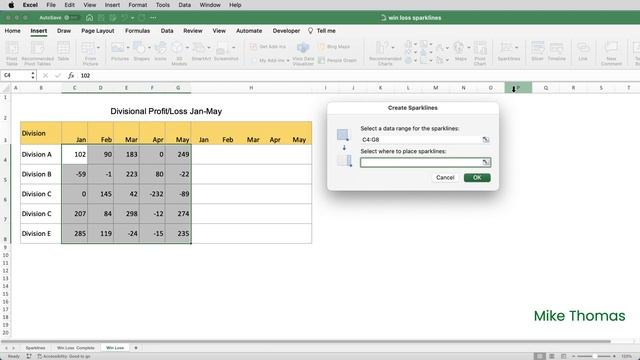Click the Icons button in Insert ribbon
The image size is (640, 360).
(160, 51)
